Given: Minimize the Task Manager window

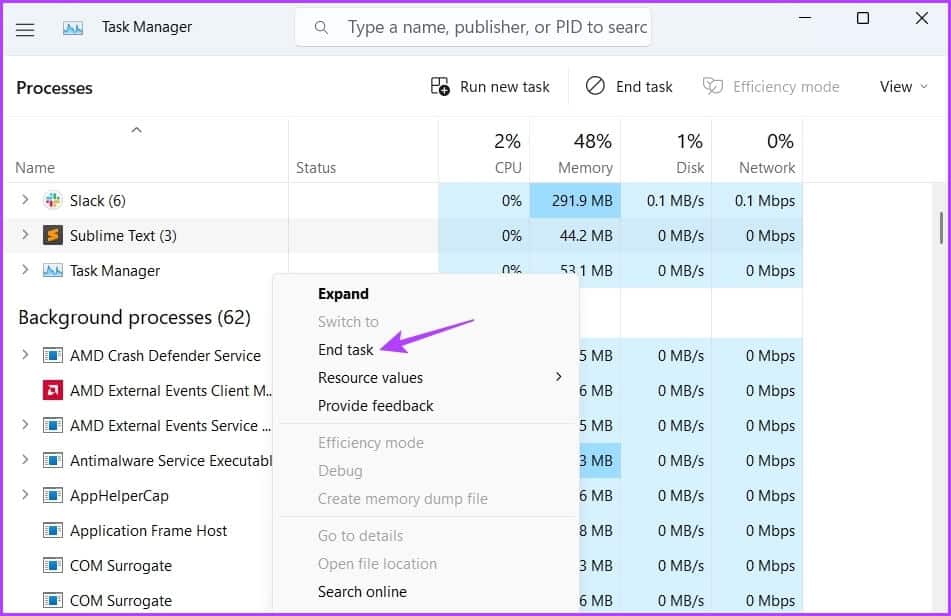Looking at the screenshot, I should (805, 18).
